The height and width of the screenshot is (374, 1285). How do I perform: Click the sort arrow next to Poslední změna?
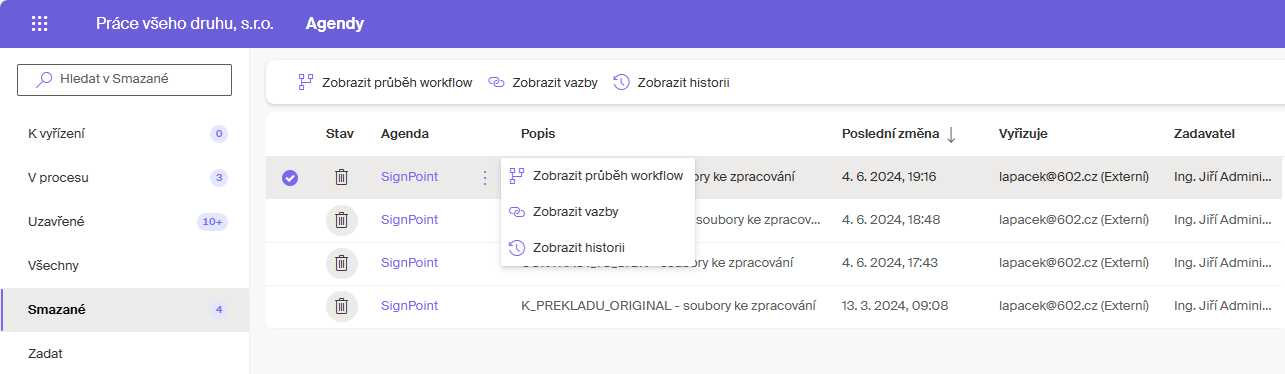[x=951, y=134]
